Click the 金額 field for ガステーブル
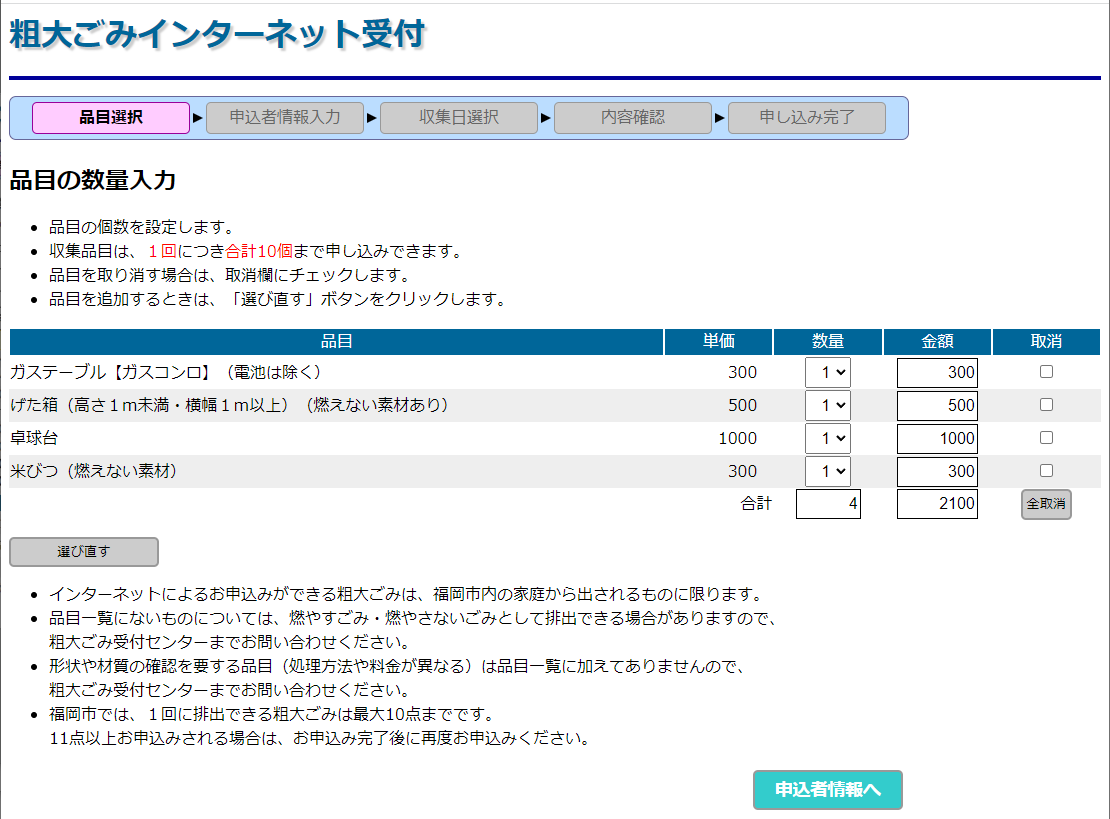The image size is (1110, 819). tap(937, 372)
